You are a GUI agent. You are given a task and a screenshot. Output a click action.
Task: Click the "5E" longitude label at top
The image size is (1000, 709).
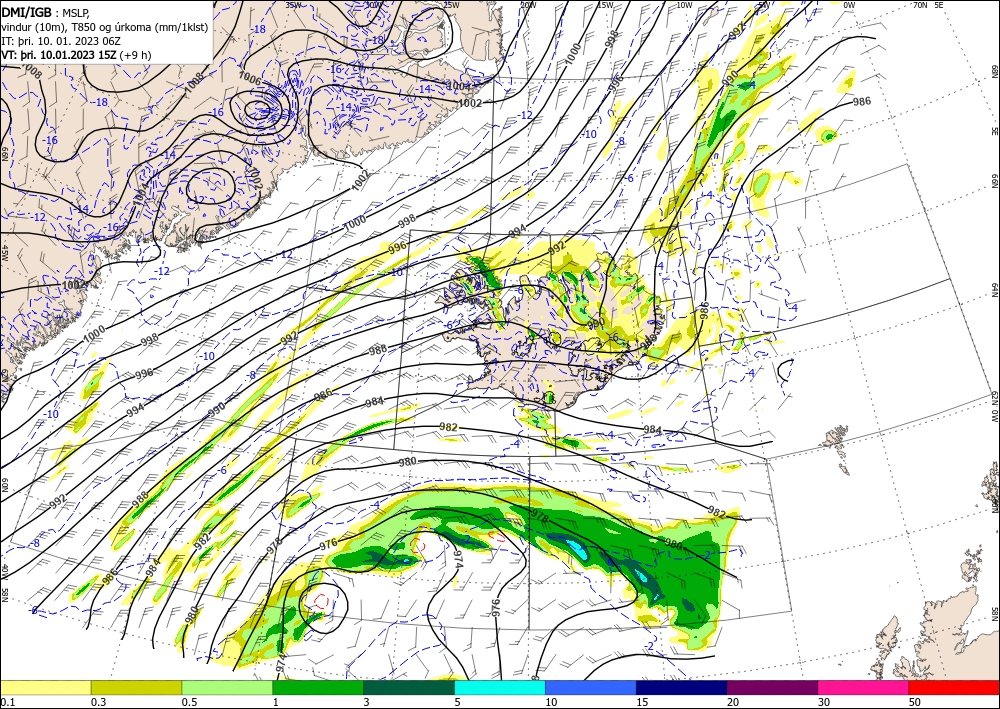click(x=939, y=5)
